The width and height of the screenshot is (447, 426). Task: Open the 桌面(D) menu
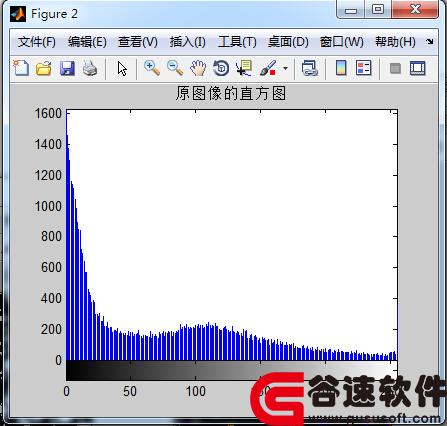[x=288, y=42]
